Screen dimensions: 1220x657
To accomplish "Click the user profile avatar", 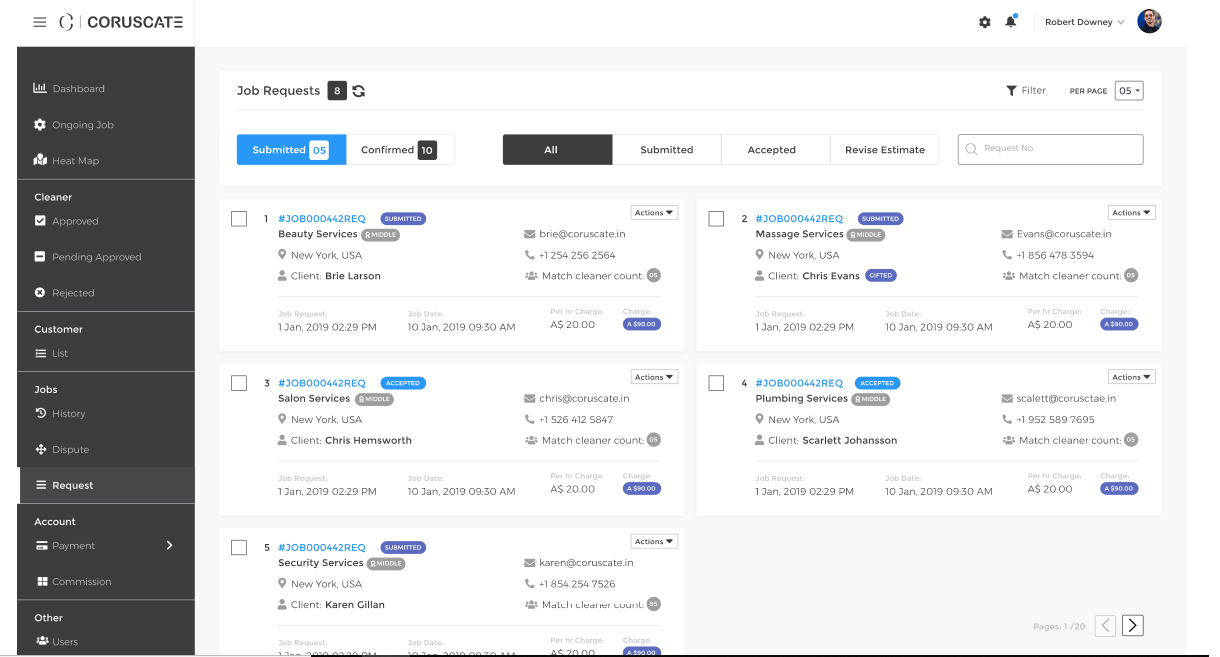I will point(1149,22).
